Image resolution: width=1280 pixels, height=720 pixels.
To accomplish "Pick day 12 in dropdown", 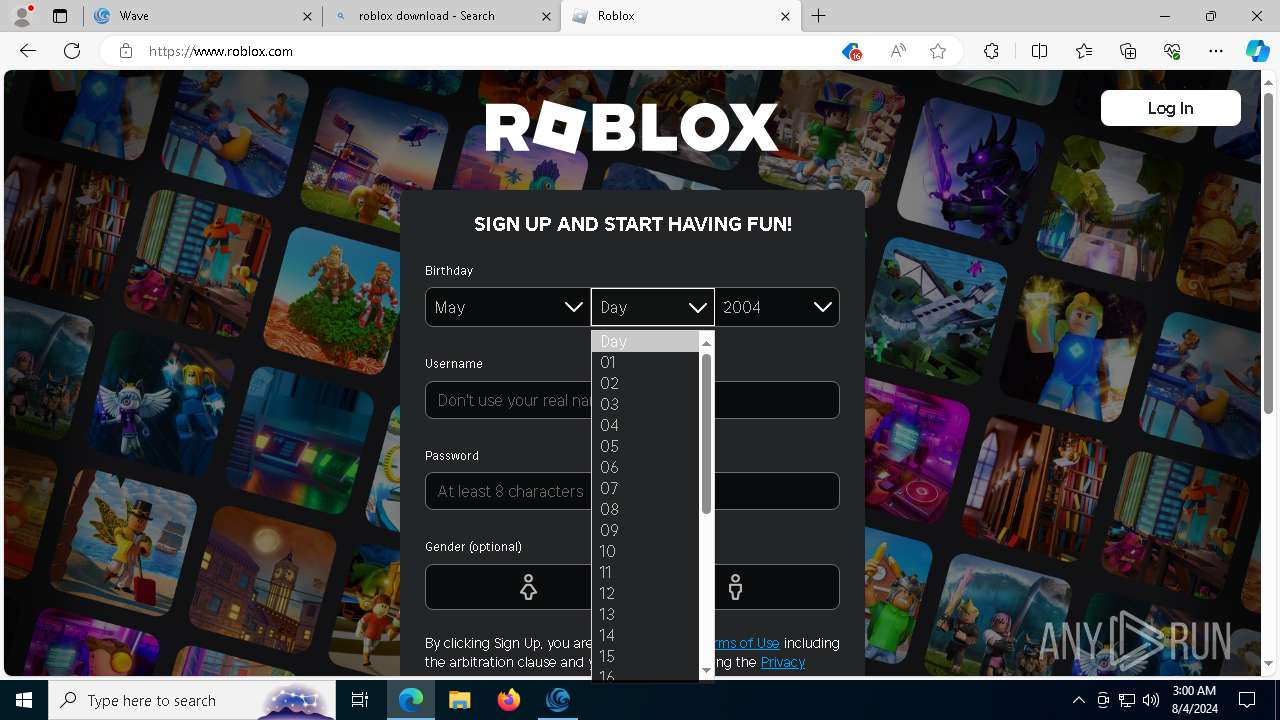I will coord(645,593).
